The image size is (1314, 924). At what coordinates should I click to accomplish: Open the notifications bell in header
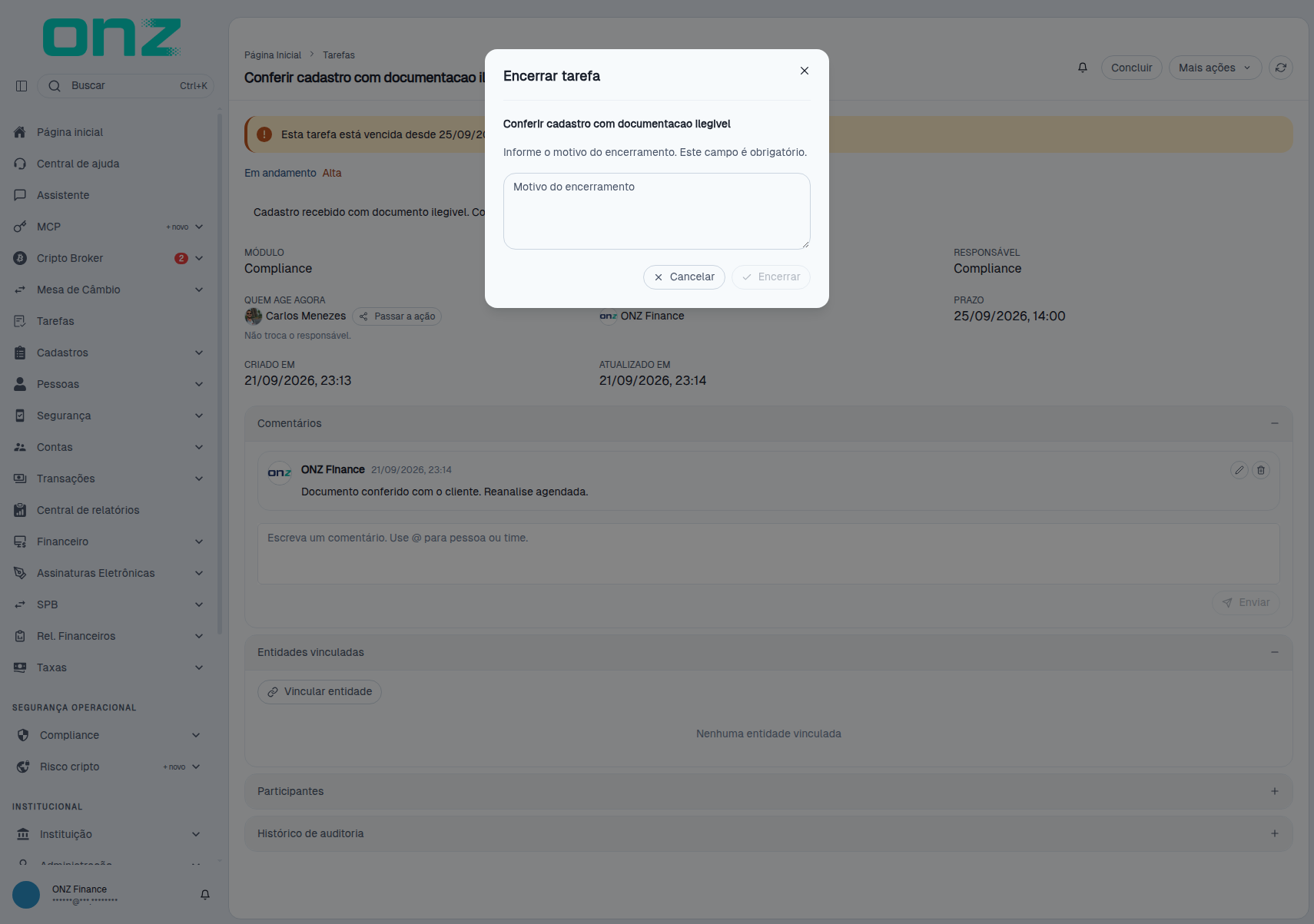point(1083,68)
